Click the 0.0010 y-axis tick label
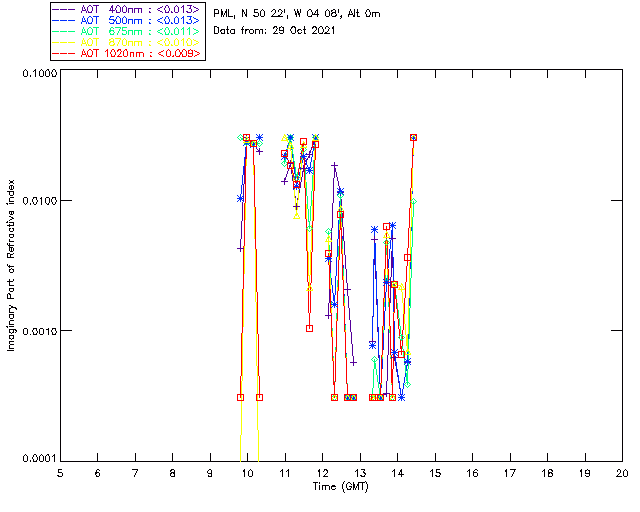 tap(38, 331)
